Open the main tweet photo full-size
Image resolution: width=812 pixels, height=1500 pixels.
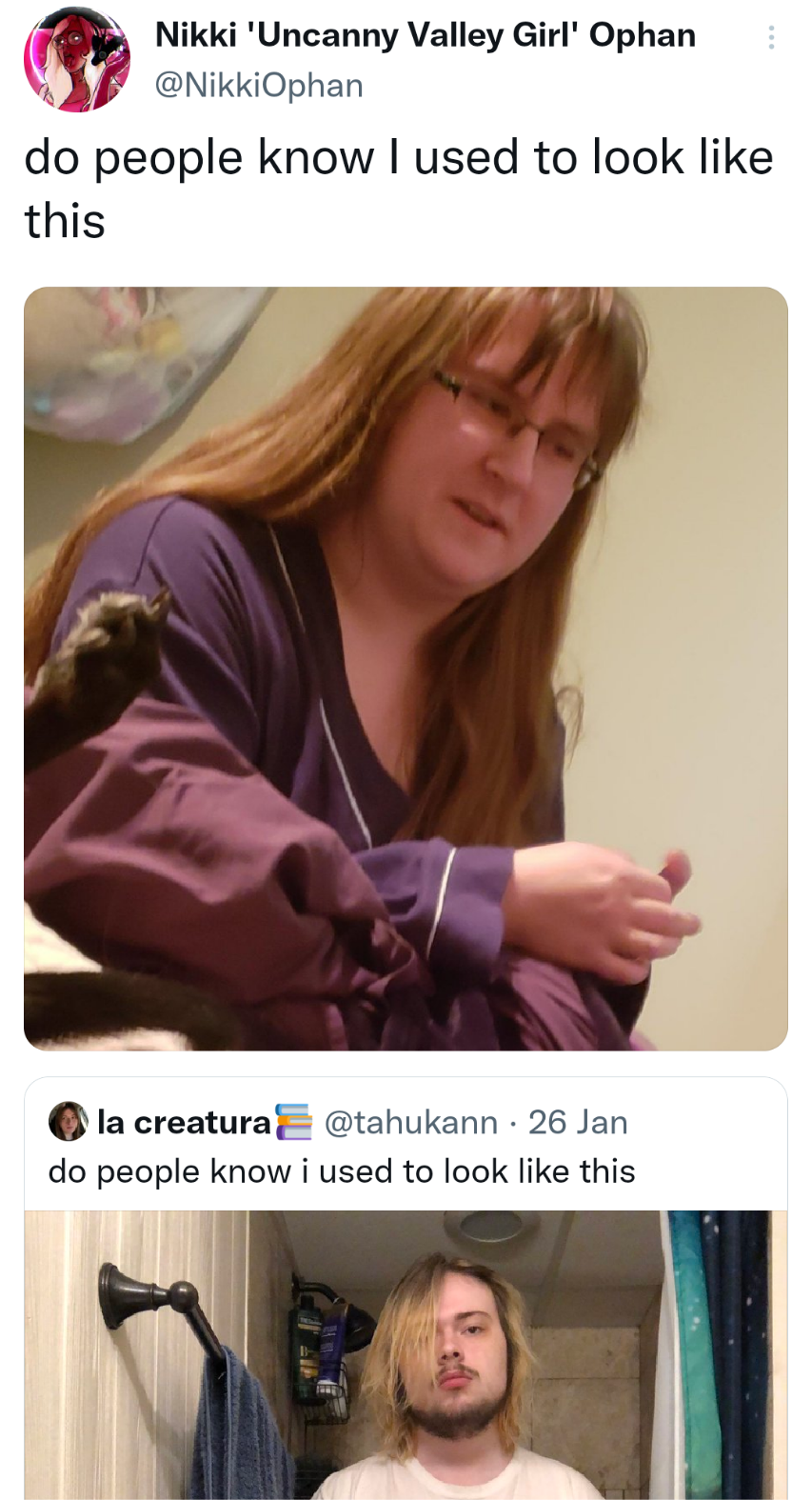click(x=406, y=669)
